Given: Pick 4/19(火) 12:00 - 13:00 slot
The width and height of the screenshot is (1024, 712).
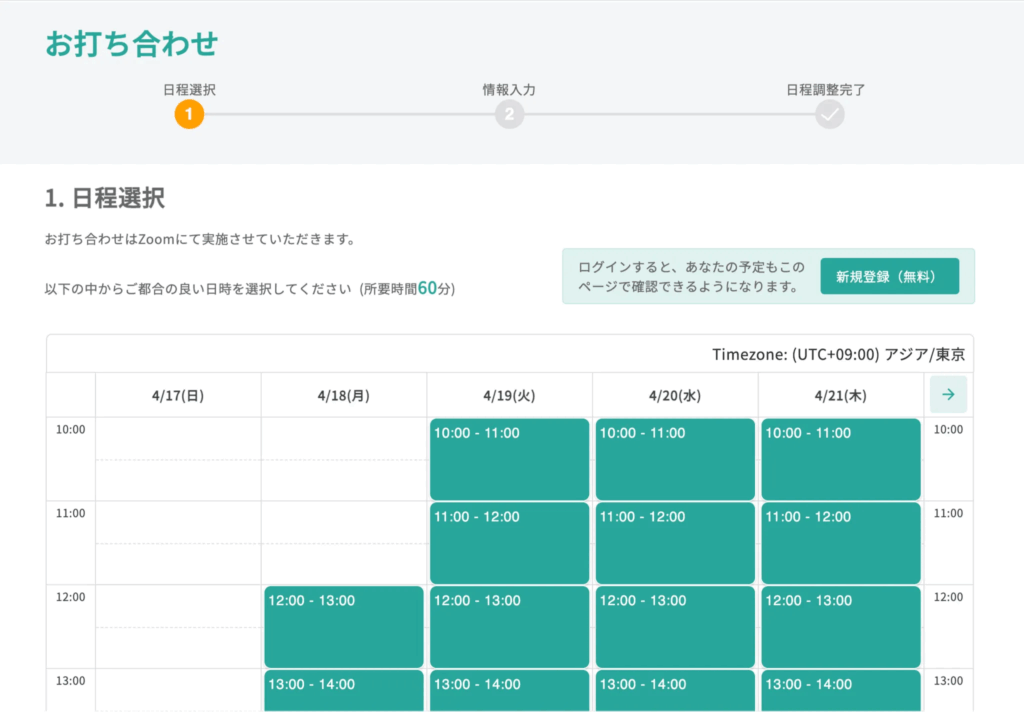Looking at the screenshot, I should tap(509, 627).
